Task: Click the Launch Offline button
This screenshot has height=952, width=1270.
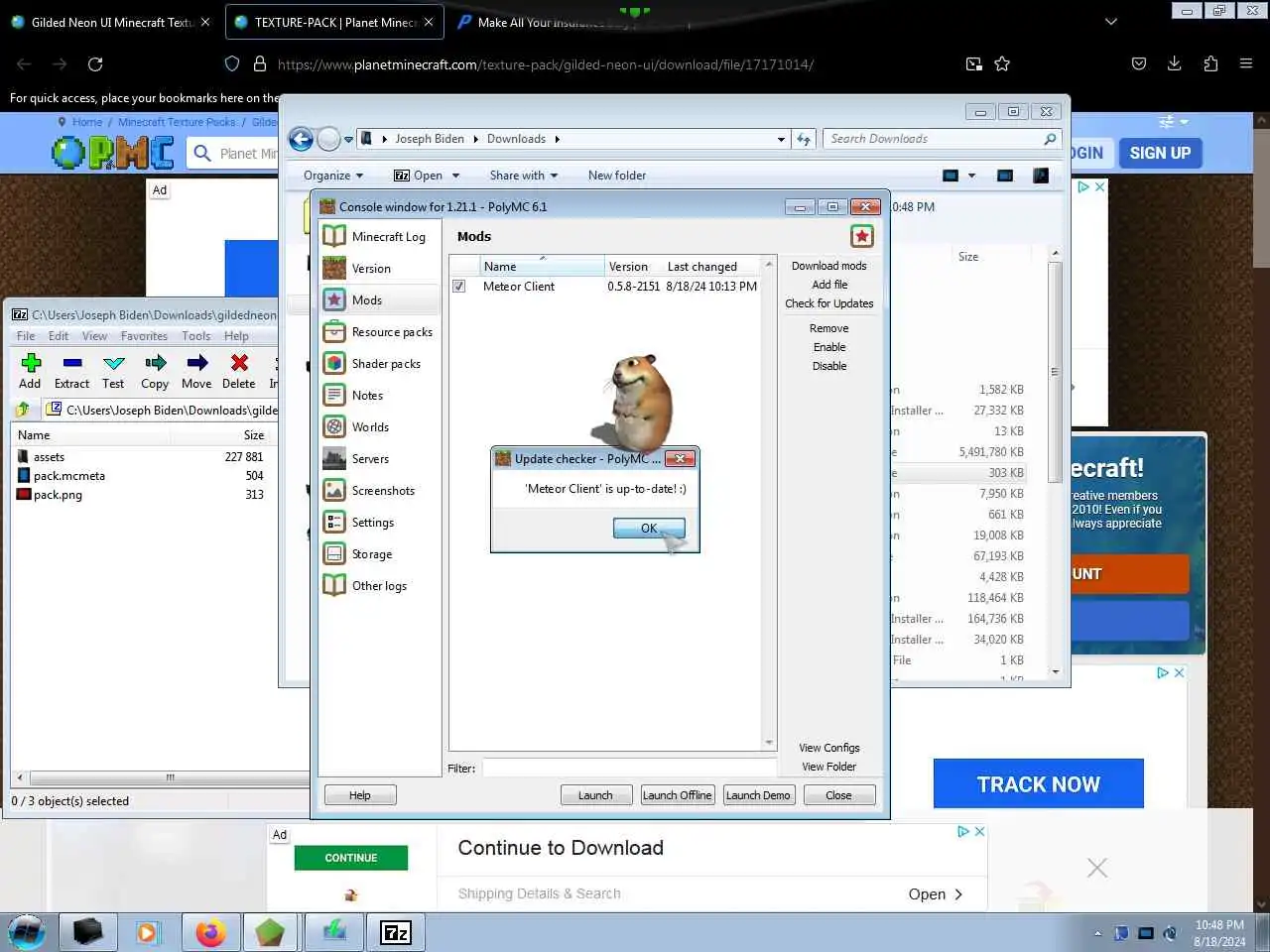Action: pyautogui.click(x=677, y=795)
